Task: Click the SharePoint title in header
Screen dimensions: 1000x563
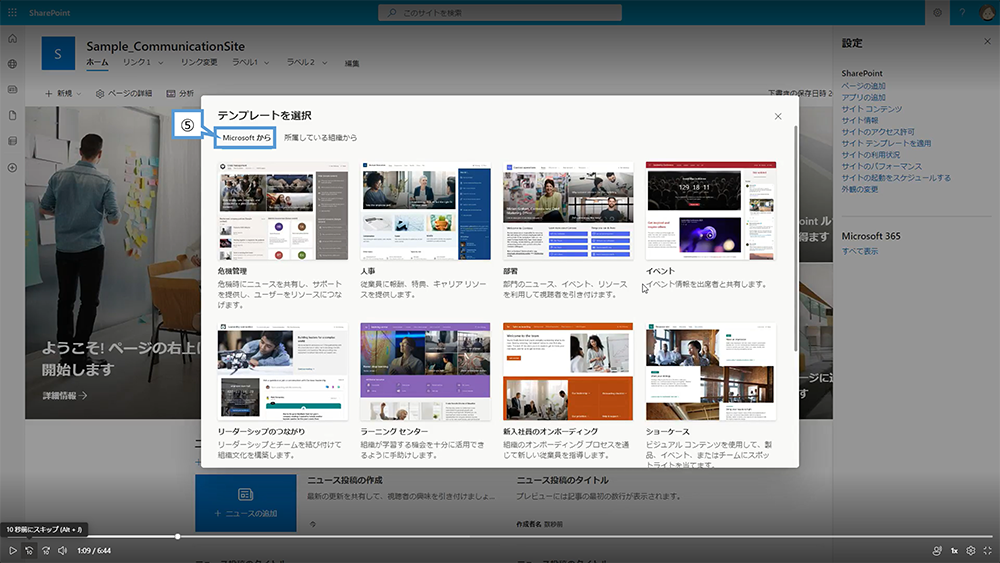Action: pos(49,12)
